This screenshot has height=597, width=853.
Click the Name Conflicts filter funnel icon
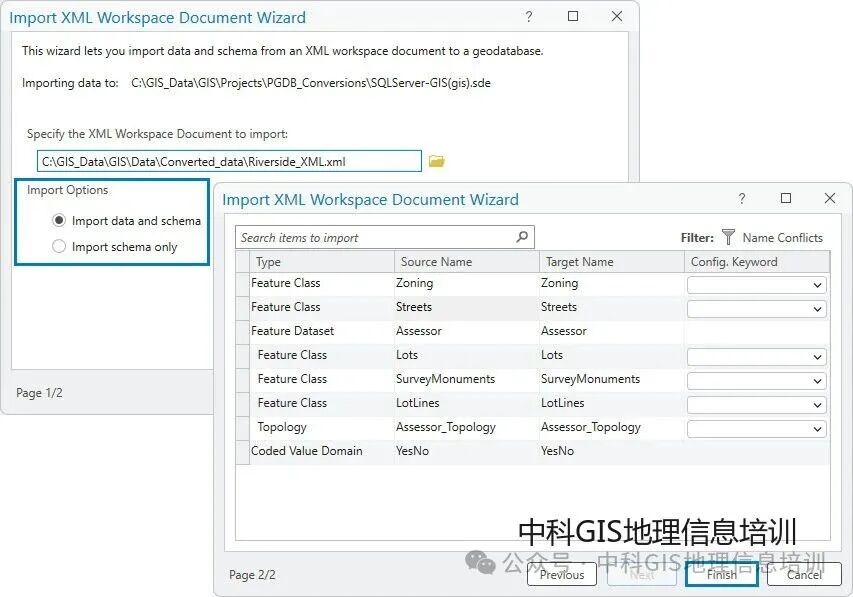[x=728, y=237]
